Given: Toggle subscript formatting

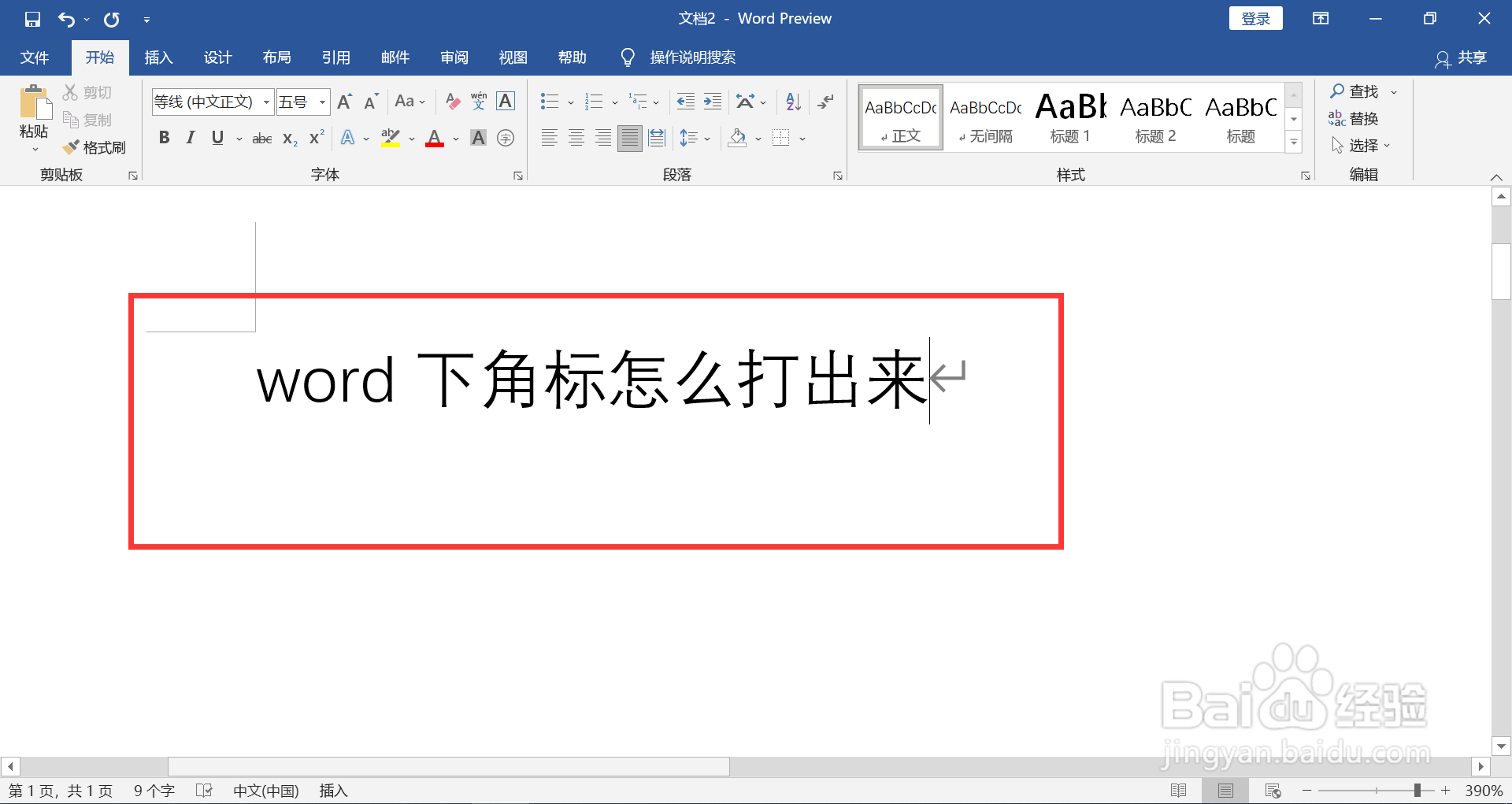Looking at the screenshot, I should click(290, 139).
